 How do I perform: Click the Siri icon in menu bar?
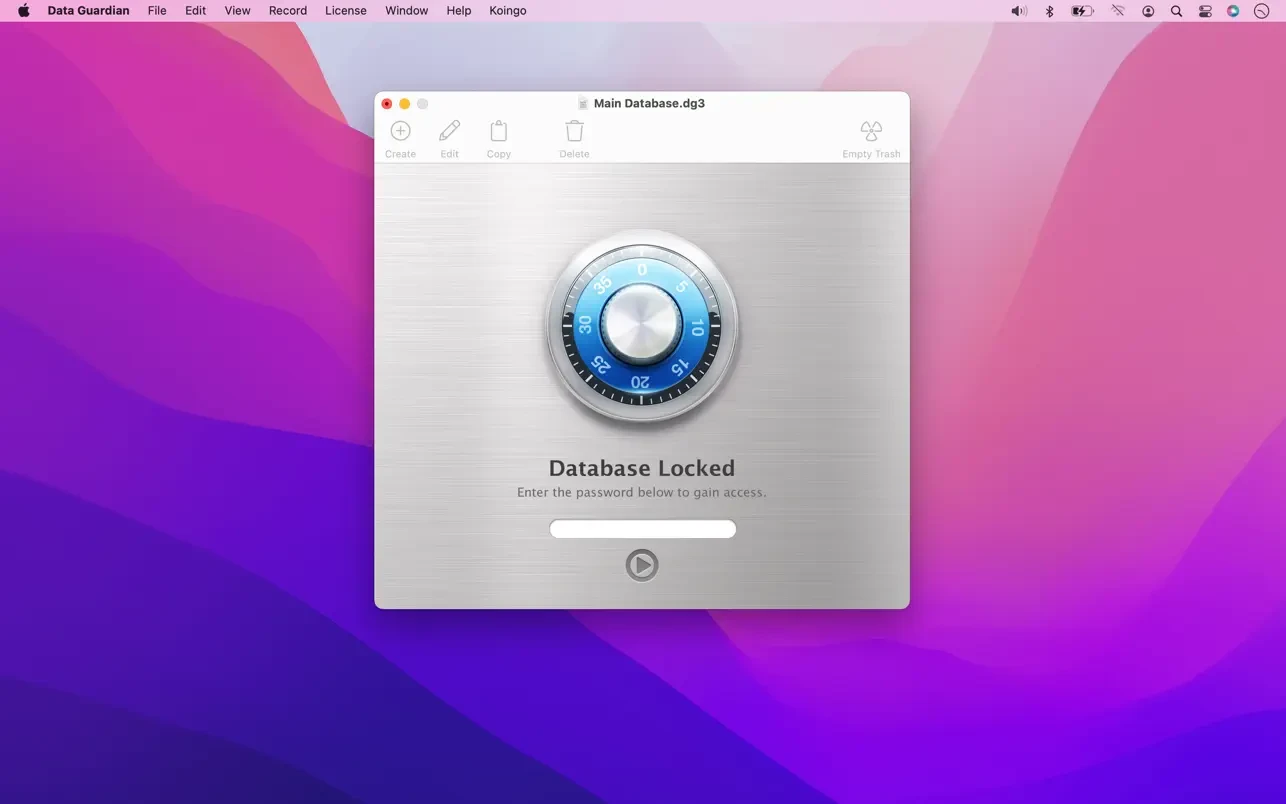coord(1233,11)
